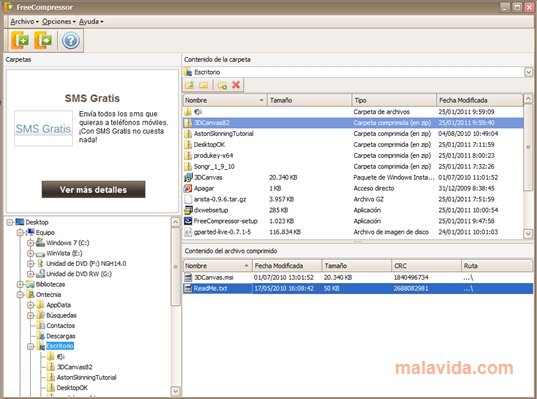Viewport: 537px width, 399px height.
Task: Collapse the Desktop tree node
Action: [10, 222]
